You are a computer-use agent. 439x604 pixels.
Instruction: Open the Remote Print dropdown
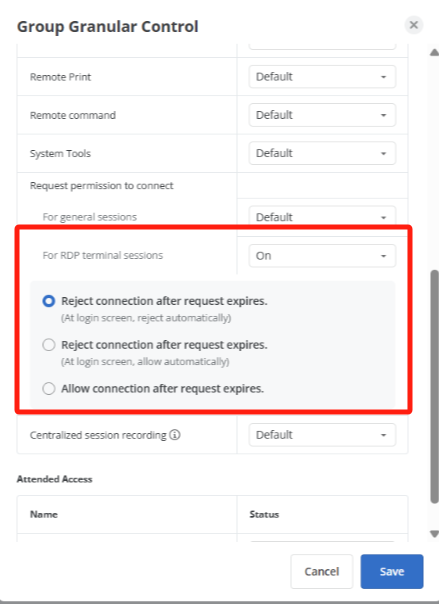coord(322,77)
